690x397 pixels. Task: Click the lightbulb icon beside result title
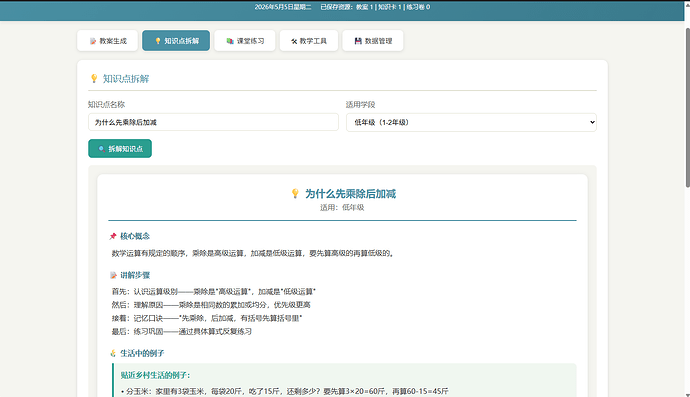click(x=295, y=194)
